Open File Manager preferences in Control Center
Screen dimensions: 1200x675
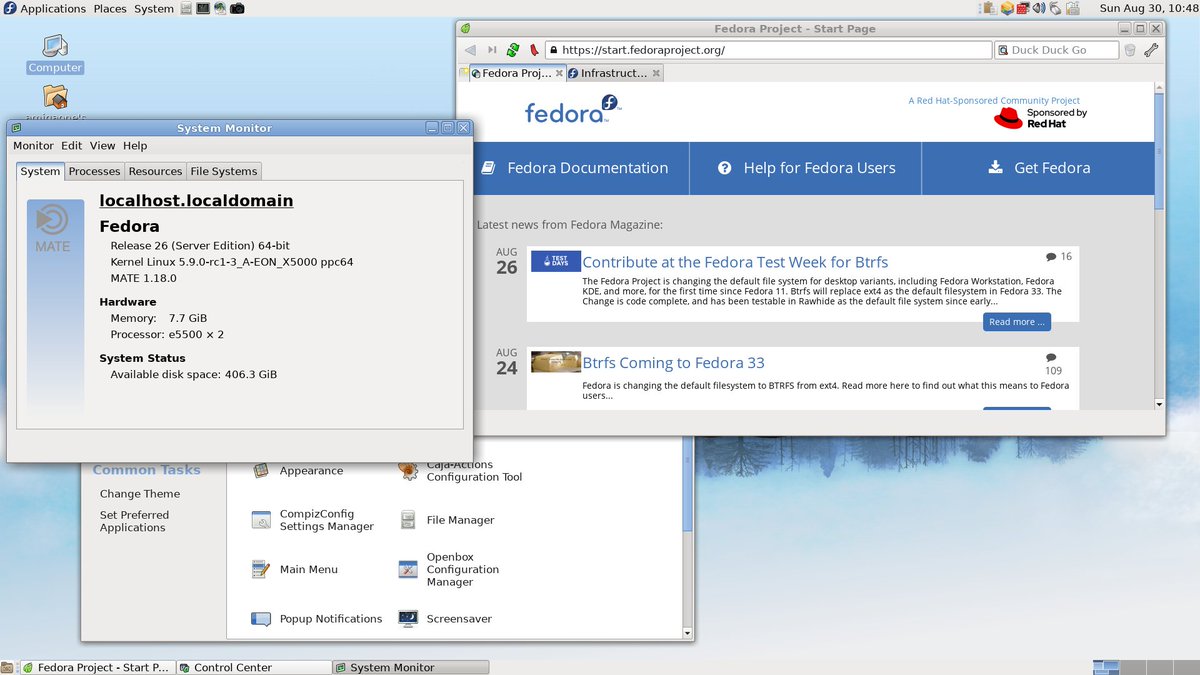coord(408,520)
